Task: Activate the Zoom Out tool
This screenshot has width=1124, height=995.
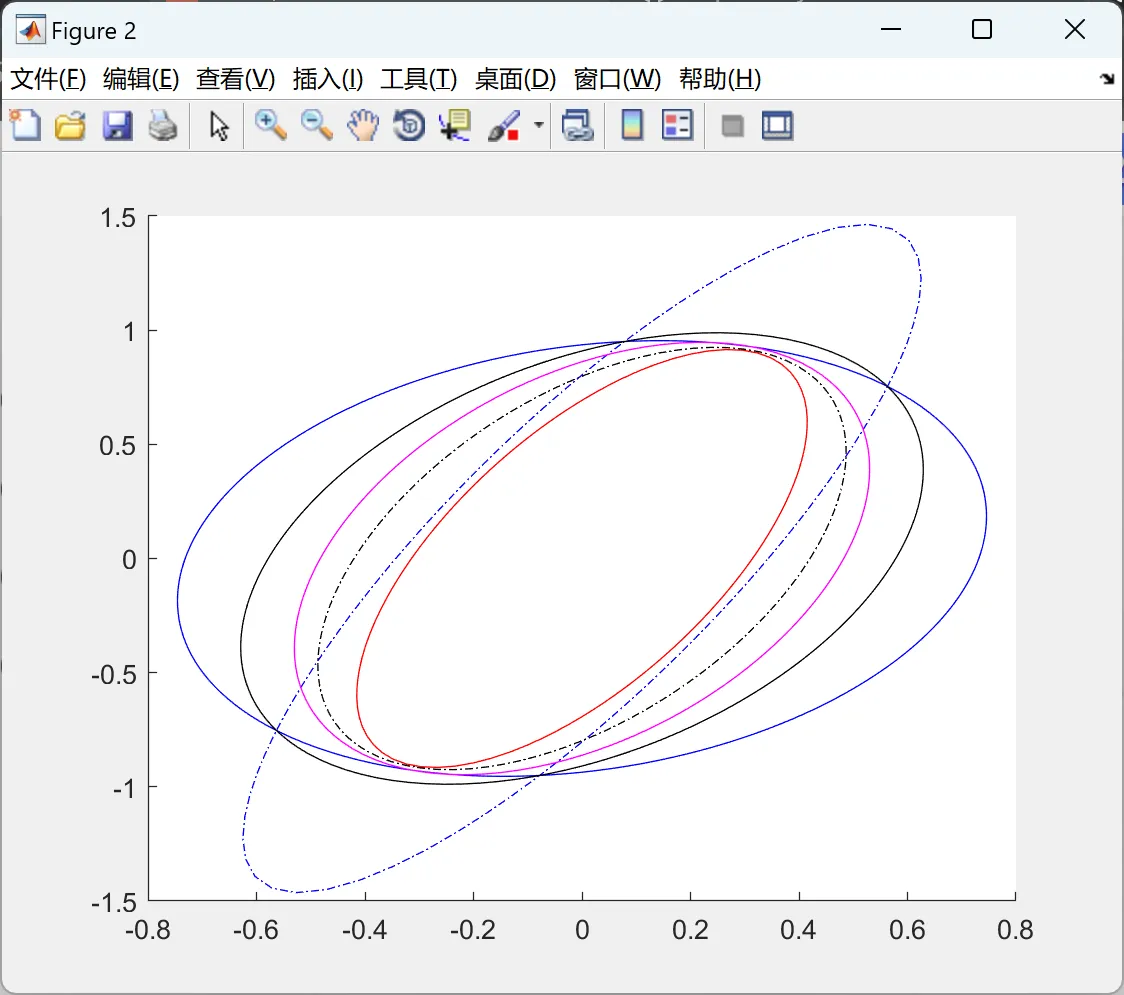Action: 316,125
